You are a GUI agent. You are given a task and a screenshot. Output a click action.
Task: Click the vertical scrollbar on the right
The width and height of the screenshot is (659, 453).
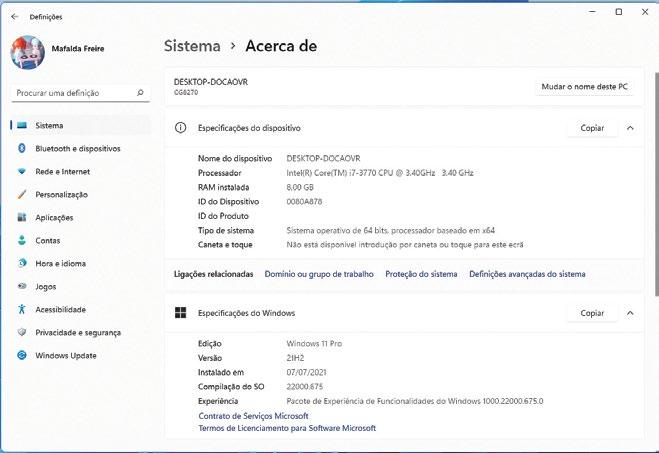coord(656,184)
